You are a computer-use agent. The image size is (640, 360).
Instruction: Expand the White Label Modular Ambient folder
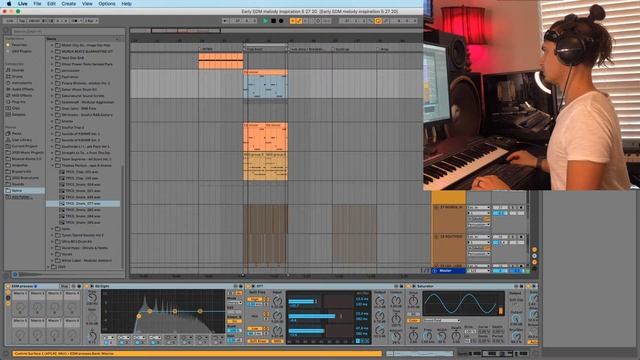[52, 260]
